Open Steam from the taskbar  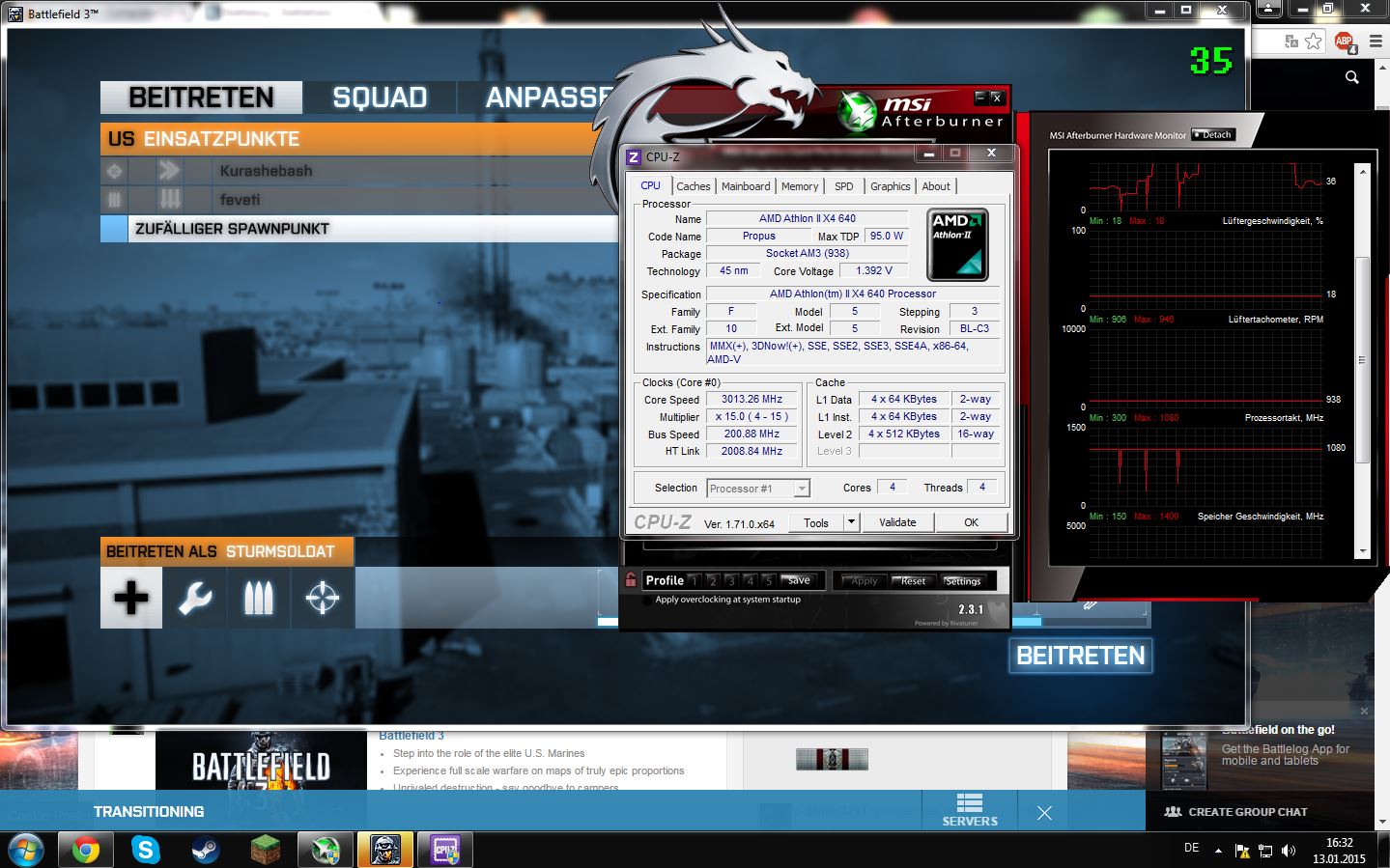(x=205, y=850)
